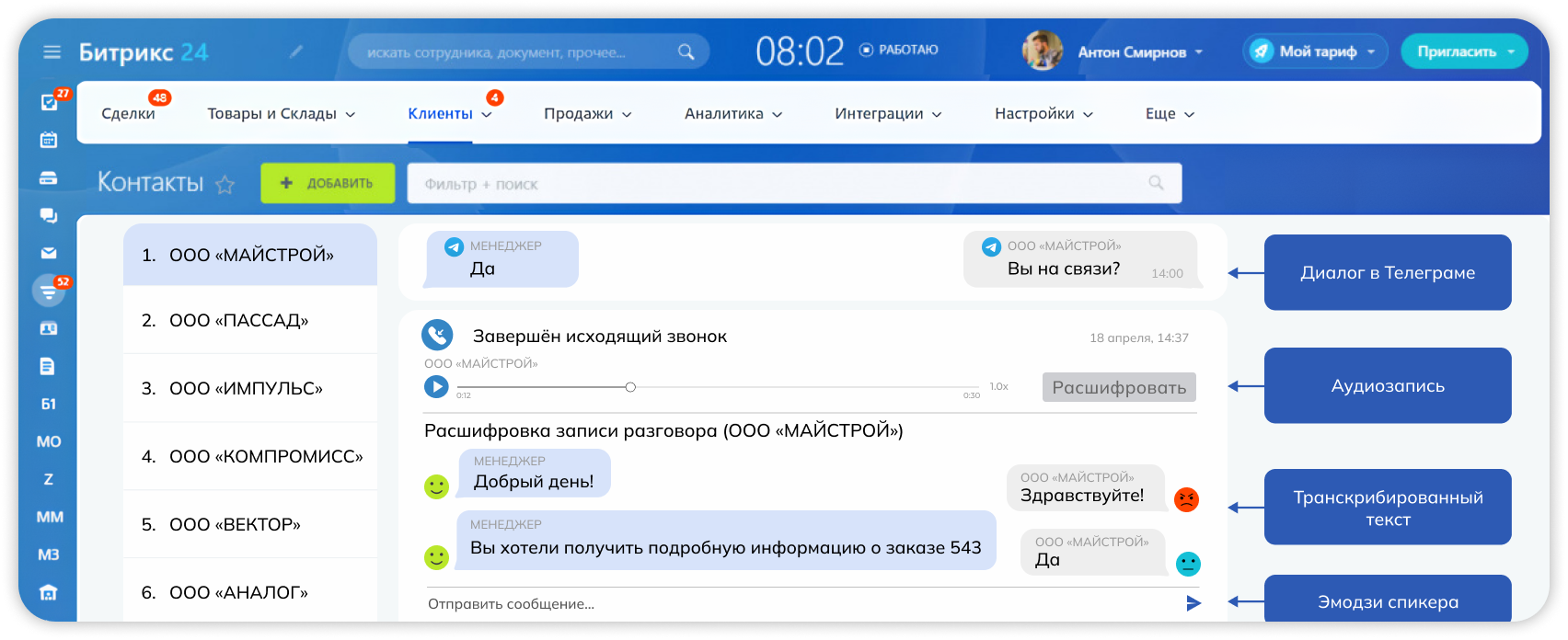Open the hamburger menu next to Битрикс 24
The height and width of the screenshot is (640, 1568).
point(52,52)
